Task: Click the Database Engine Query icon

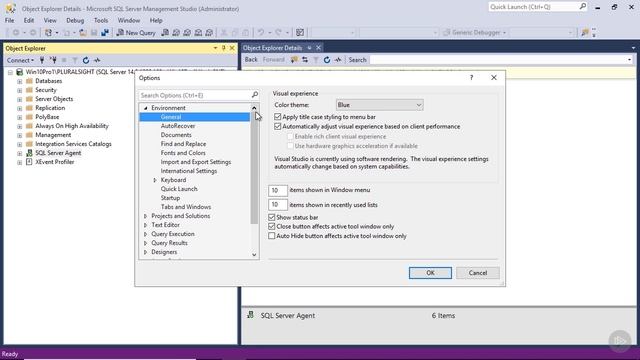Action: 165,33
